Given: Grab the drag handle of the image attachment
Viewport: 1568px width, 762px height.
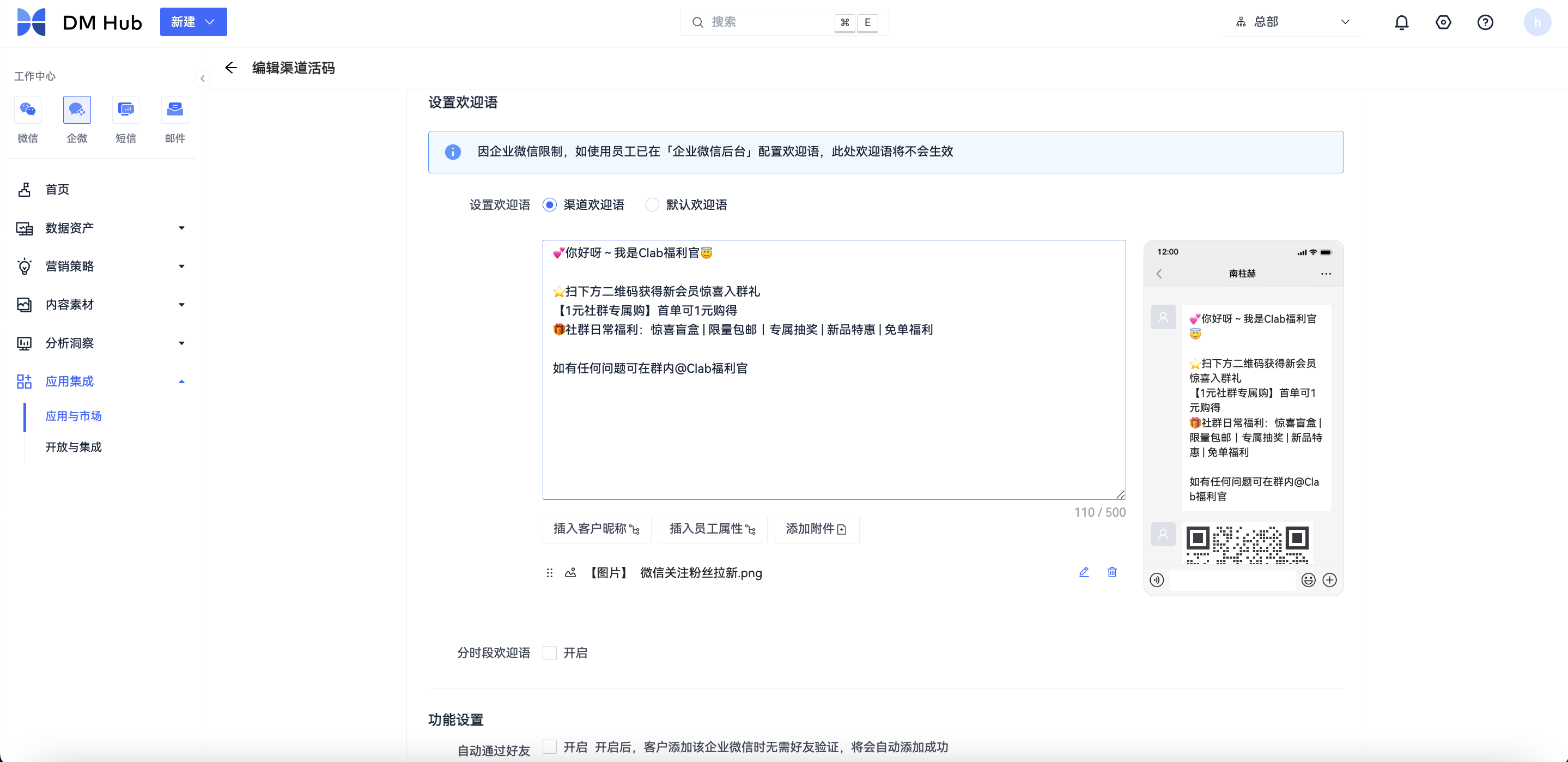Looking at the screenshot, I should click(550, 572).
